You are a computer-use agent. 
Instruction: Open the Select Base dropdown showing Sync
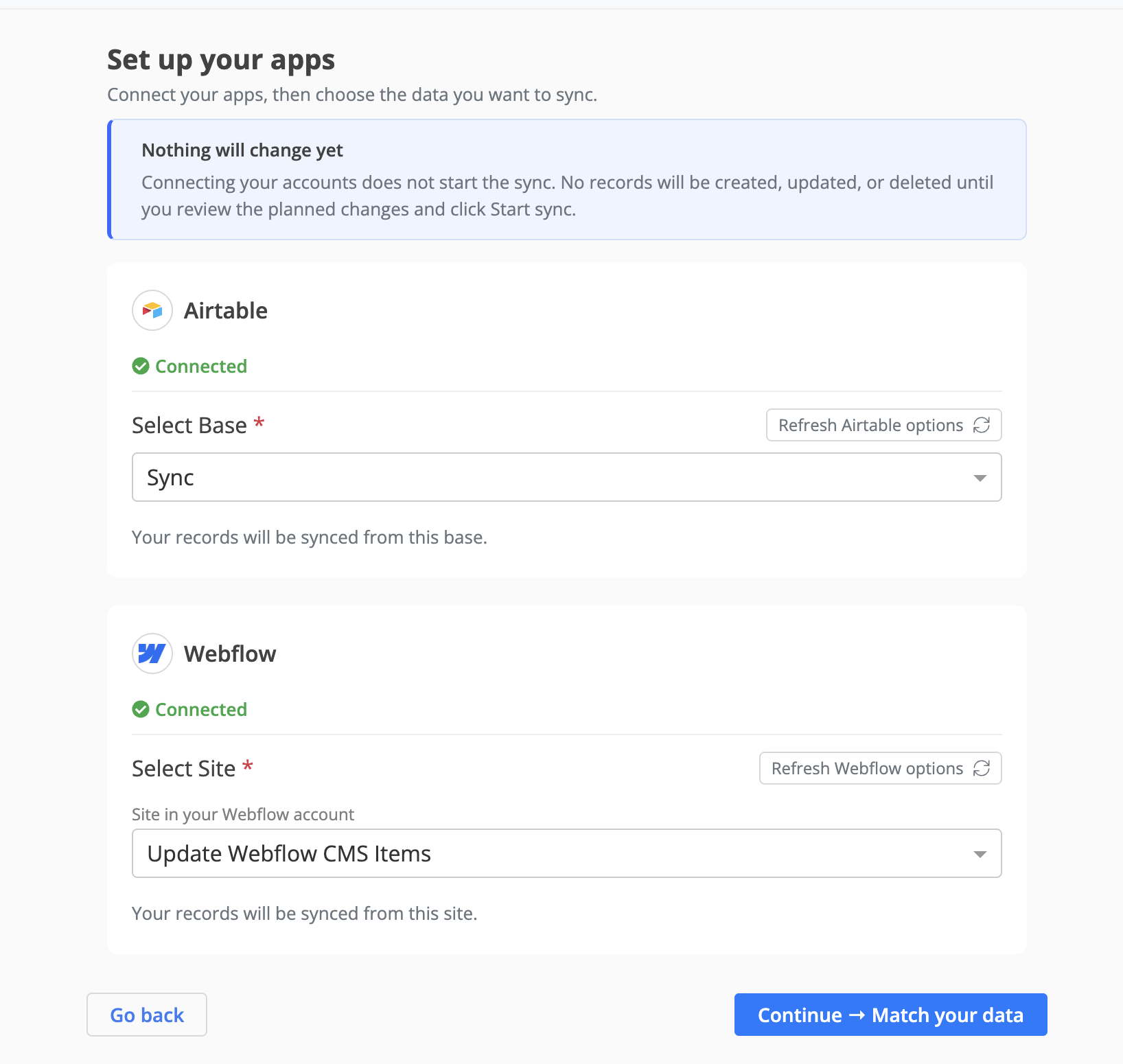pos(567,477)
